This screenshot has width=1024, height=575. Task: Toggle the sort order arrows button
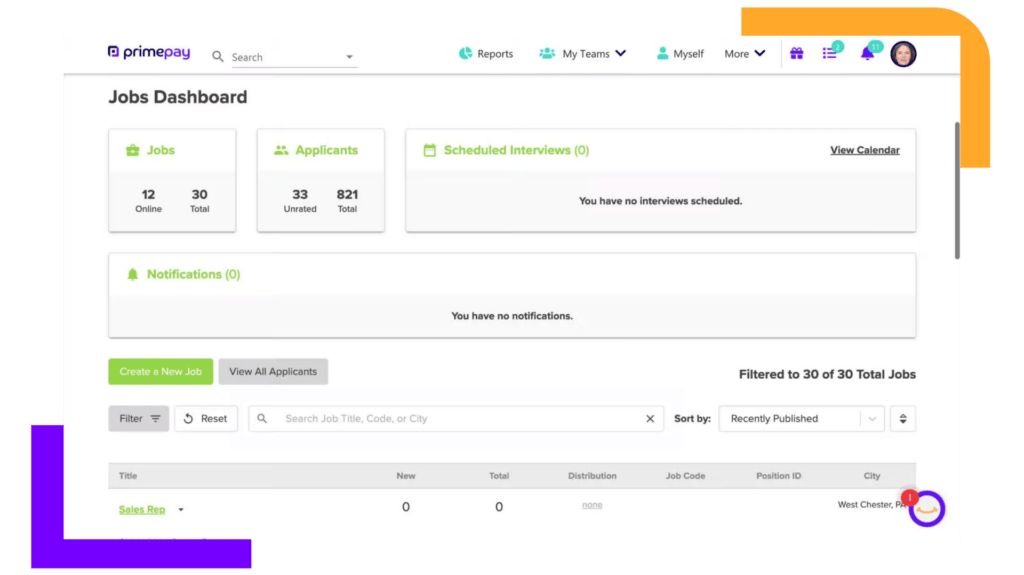(903, 419)
